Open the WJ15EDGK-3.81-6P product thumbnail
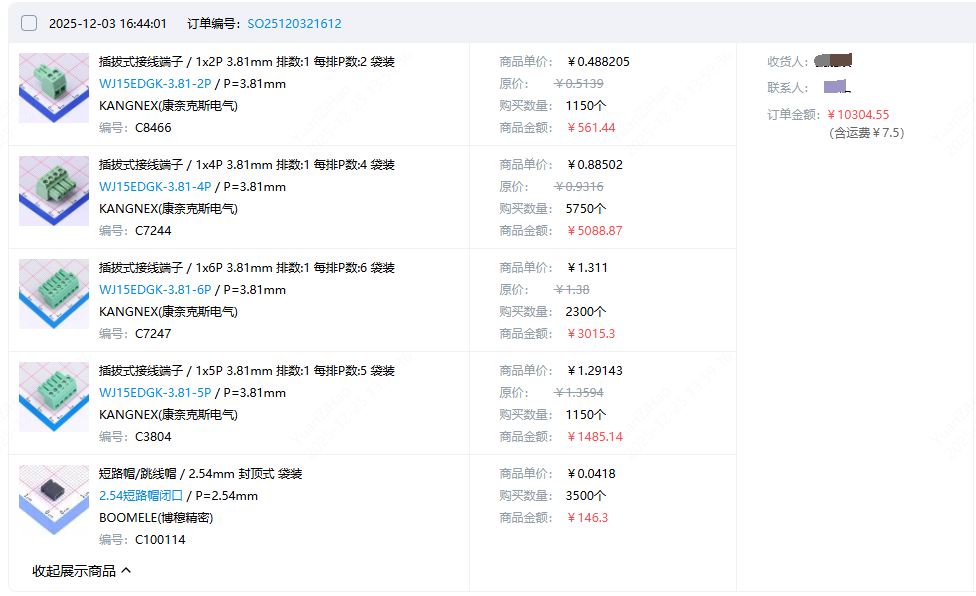This screenshot has height=596, width=976. (x=54, y=294)
